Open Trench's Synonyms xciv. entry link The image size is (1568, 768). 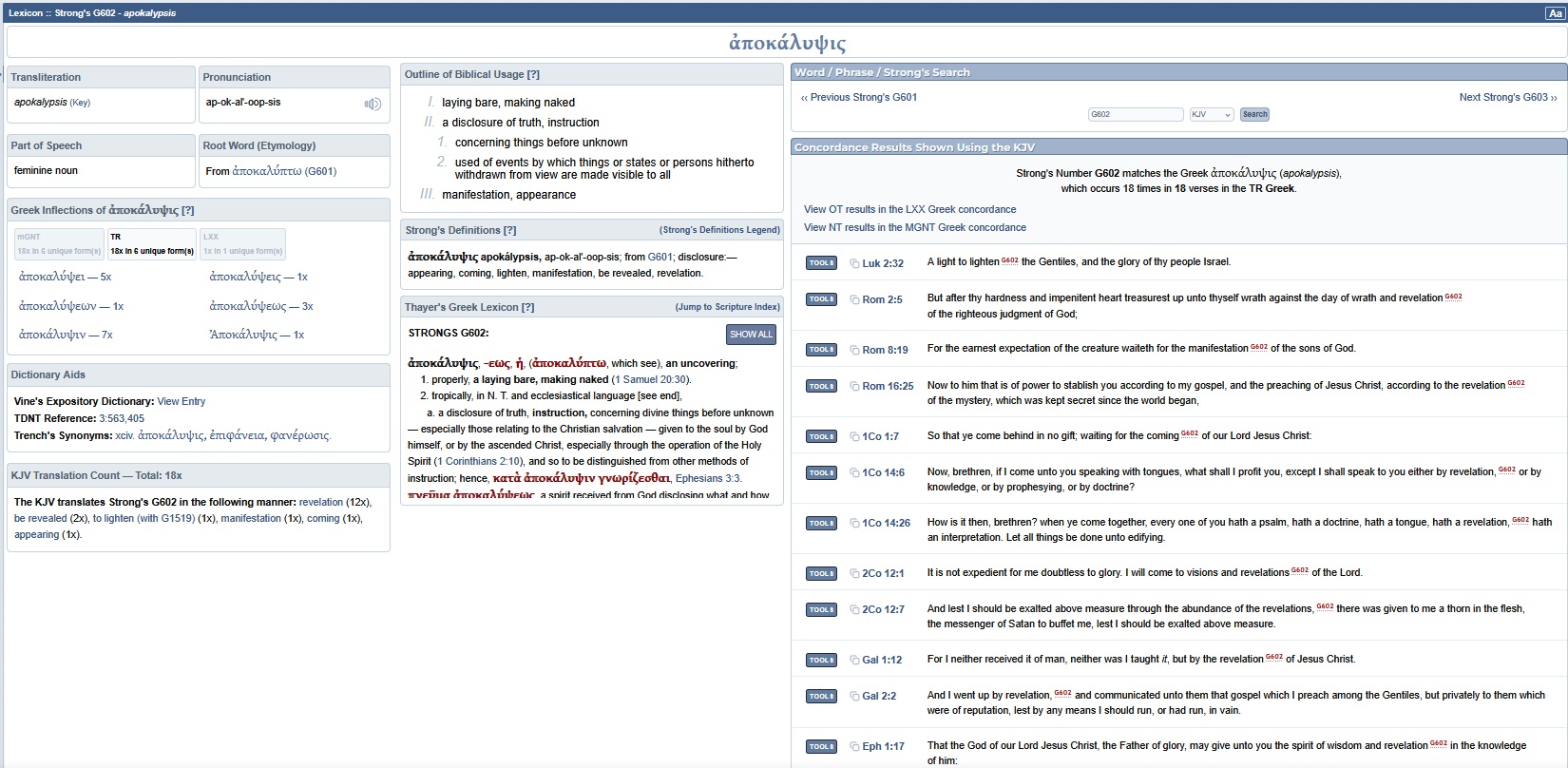pos(223,435)
